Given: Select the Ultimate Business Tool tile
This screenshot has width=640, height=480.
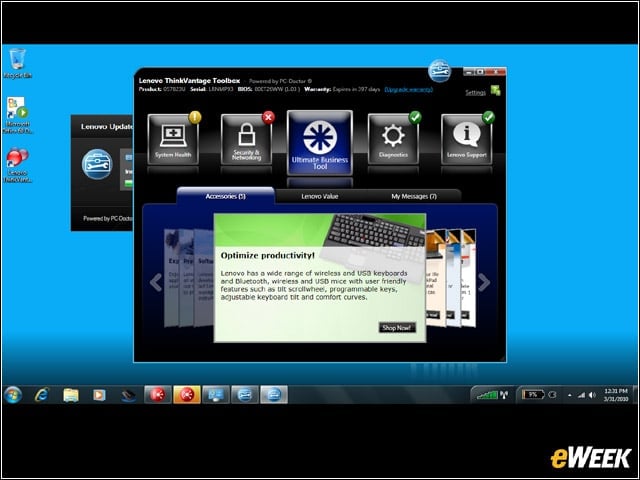Looking at the screenshot, I should (x=320, y=142).
